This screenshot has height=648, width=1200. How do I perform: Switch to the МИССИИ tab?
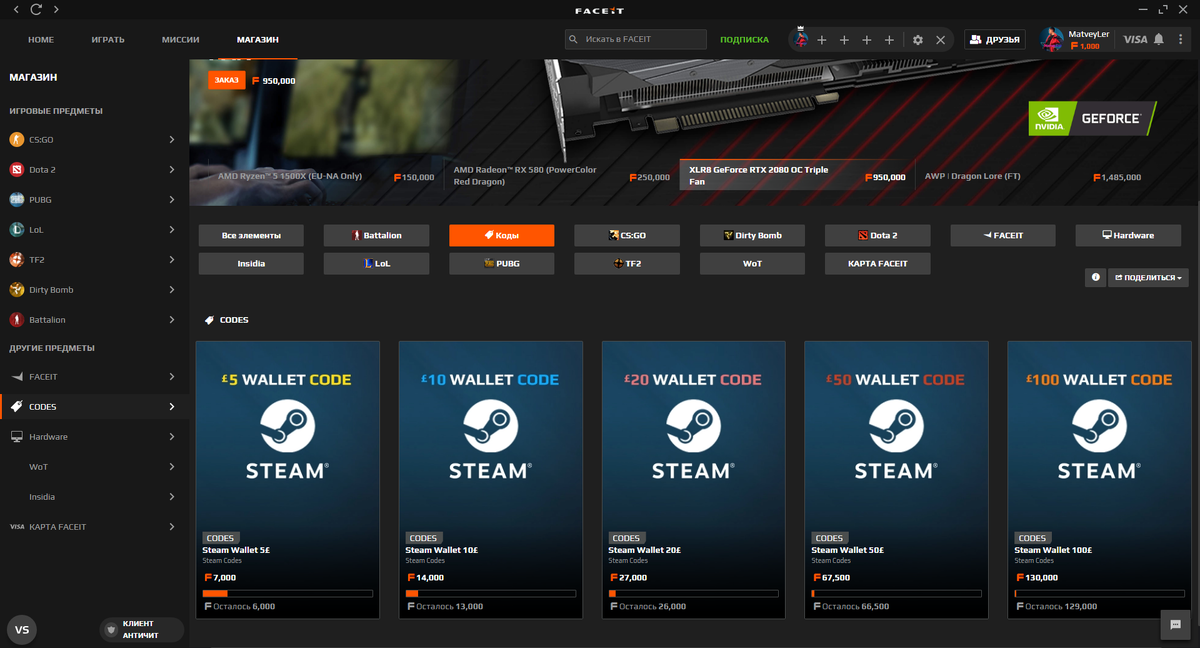(180, 40)
